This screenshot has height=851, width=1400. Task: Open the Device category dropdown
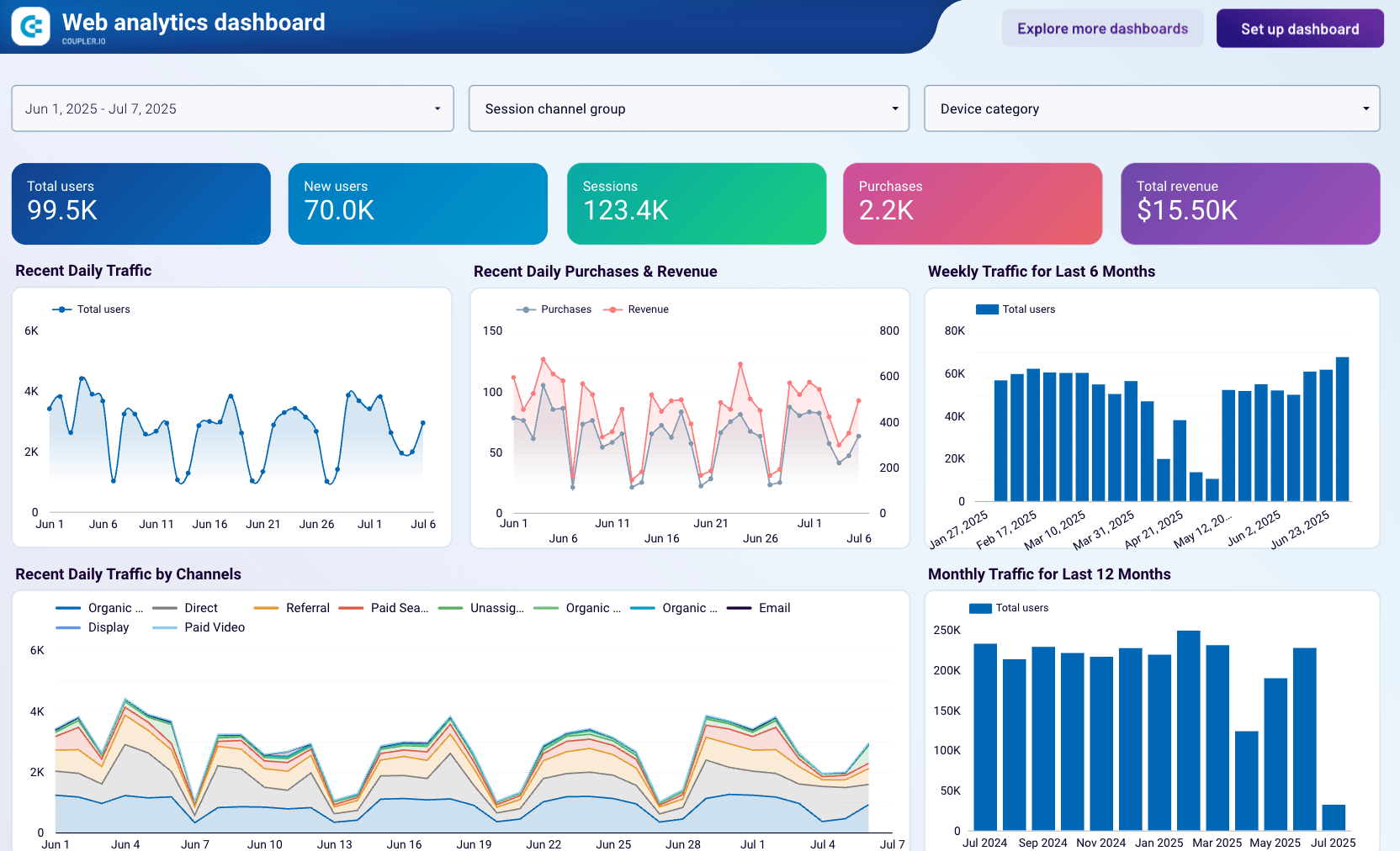click(1152, 108)
